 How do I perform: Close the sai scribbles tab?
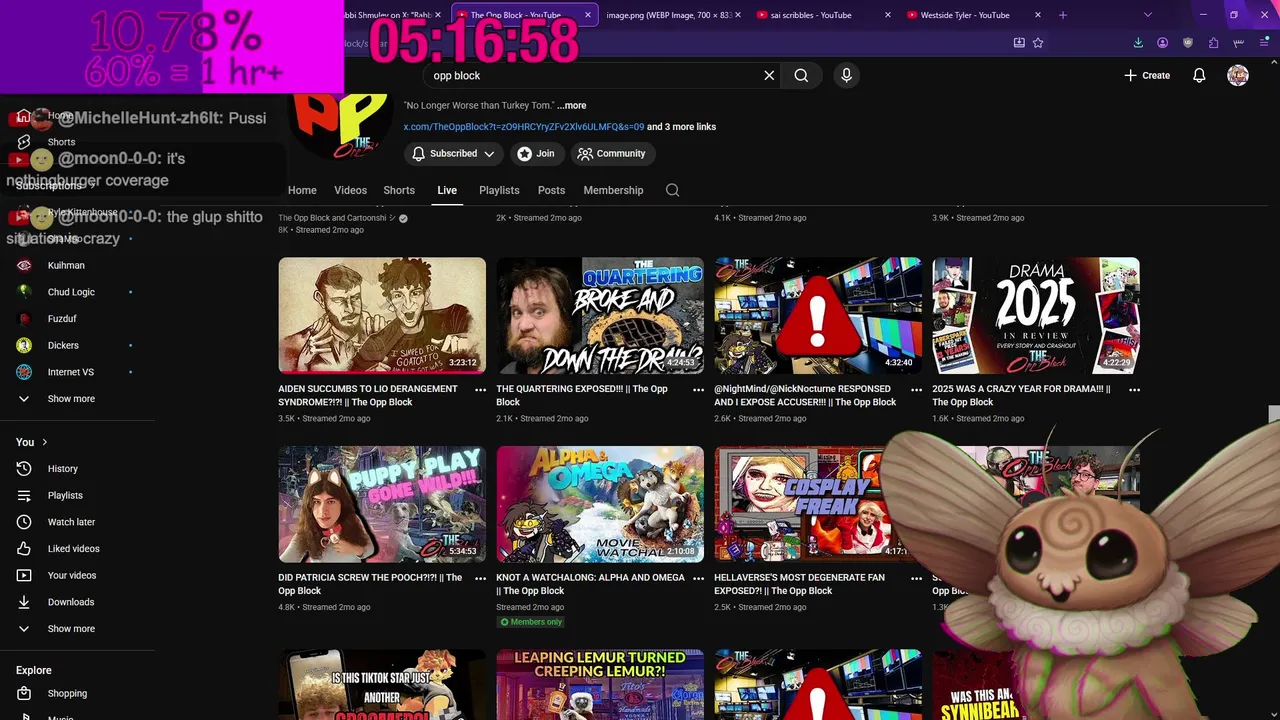click(x=887, y=15)
